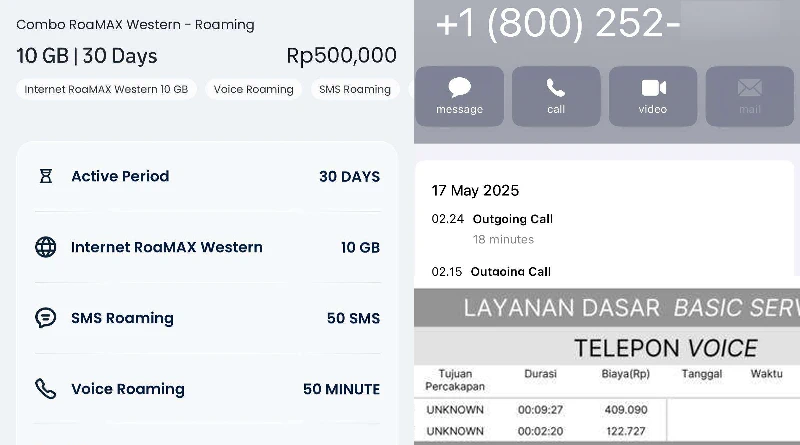The height and width of the screenshot is (445, 800).
Task: Click the Durasi column header
Action: [x=540, y=374]
